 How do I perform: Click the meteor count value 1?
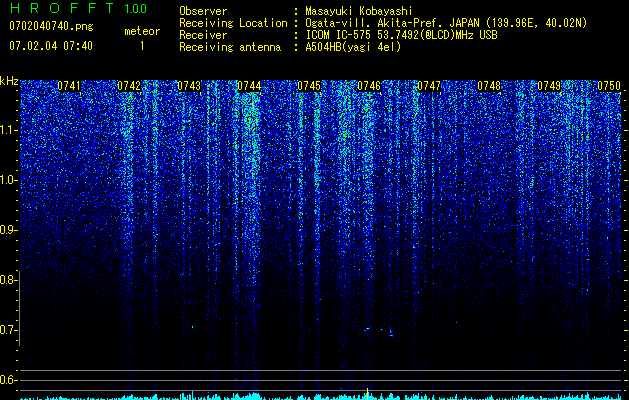click(x=142, y=46)
